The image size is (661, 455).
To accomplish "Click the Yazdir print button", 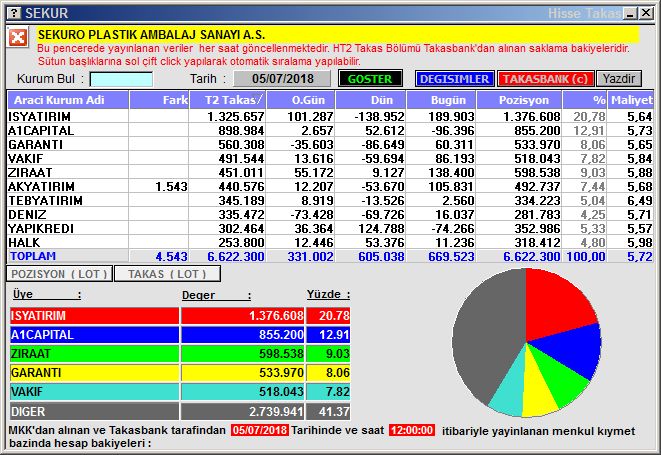I will coord(621,78).
